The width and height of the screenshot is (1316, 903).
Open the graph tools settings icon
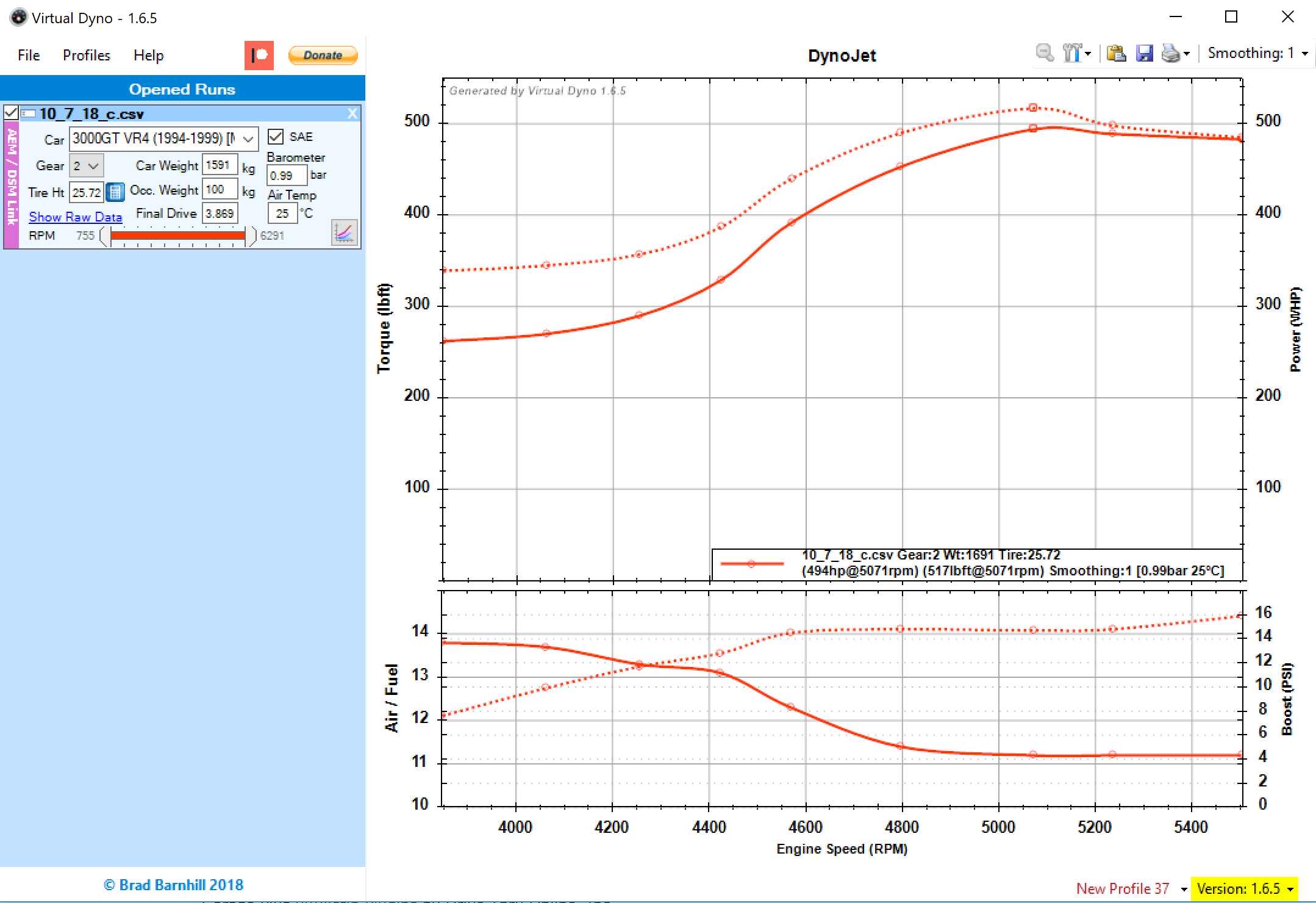[x=1071, y=54]
